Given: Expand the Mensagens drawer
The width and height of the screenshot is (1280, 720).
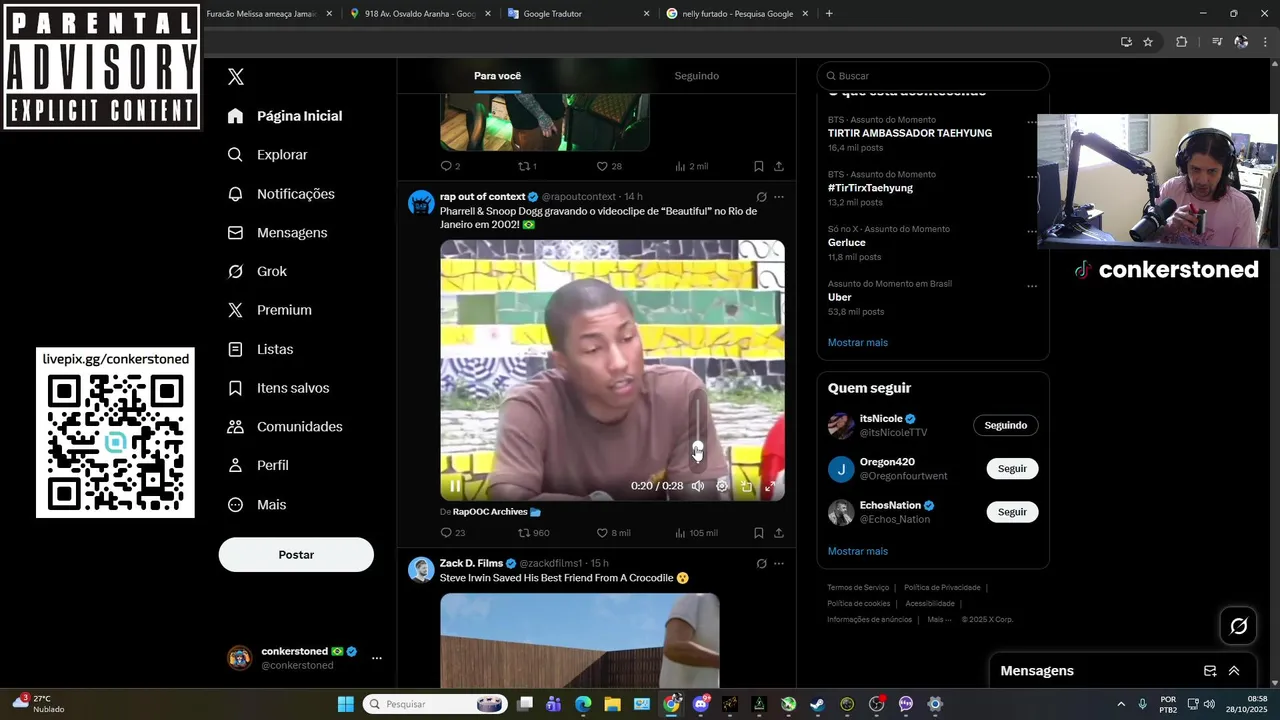Looking at the screenshot, I should (x=1234, y=671).
